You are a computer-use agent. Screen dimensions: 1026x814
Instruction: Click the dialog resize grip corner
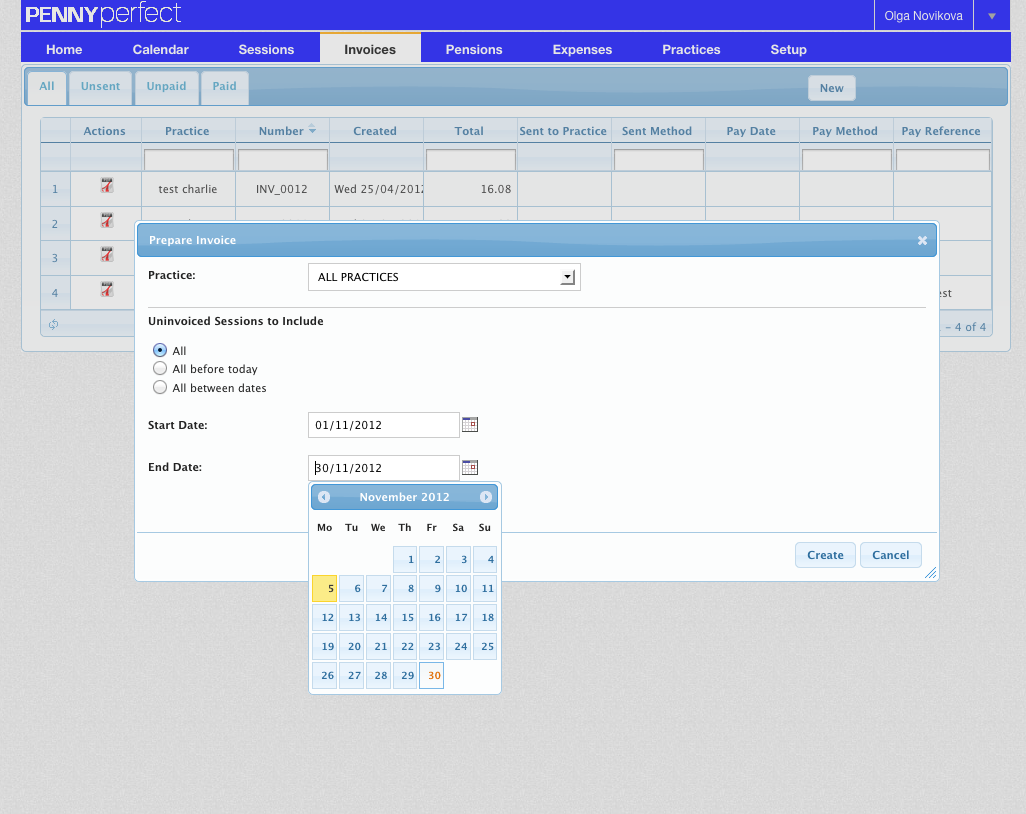(x=930, y=573)
